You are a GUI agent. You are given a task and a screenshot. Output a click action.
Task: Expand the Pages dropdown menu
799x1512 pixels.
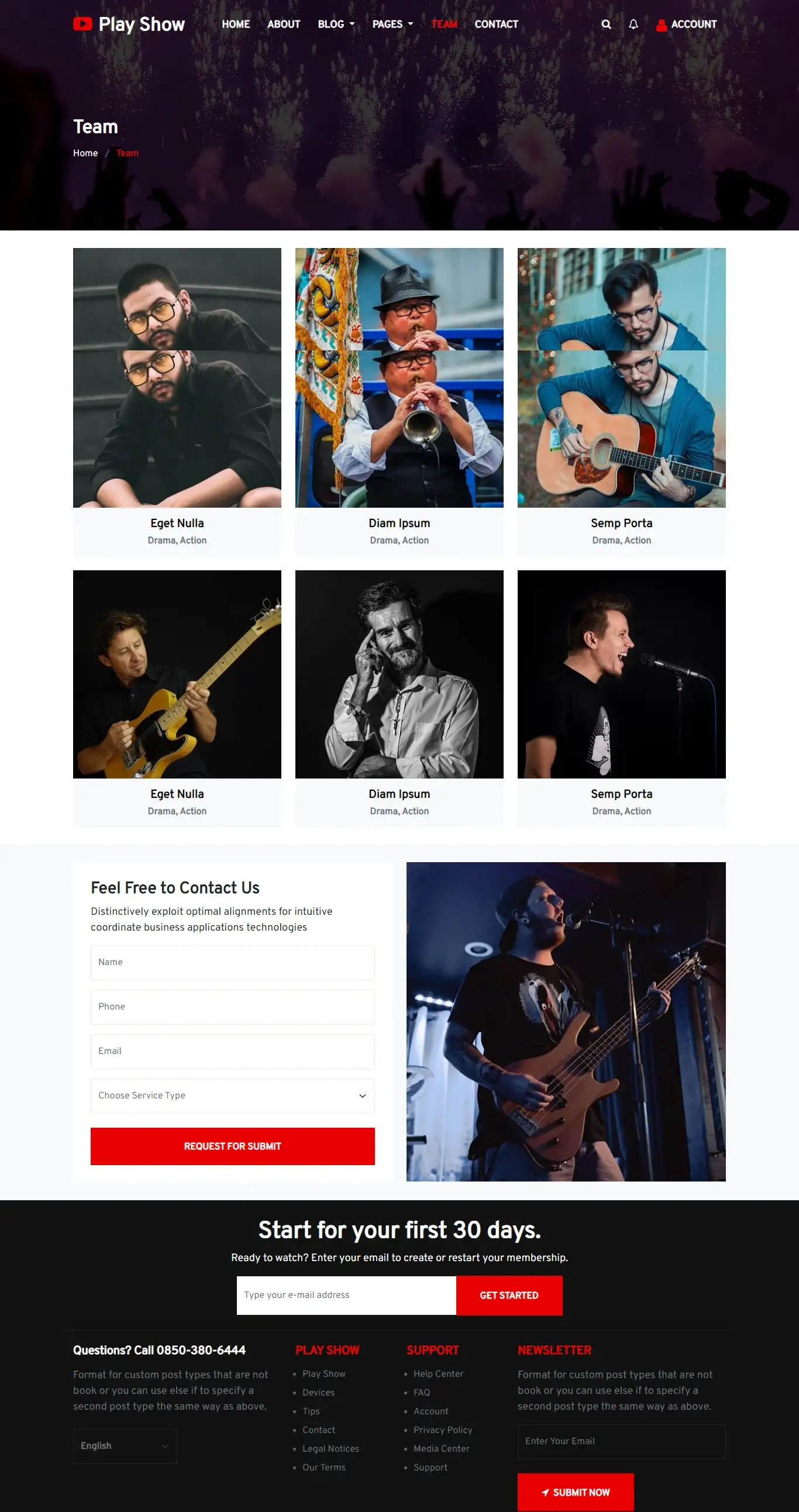pos(392,24)
